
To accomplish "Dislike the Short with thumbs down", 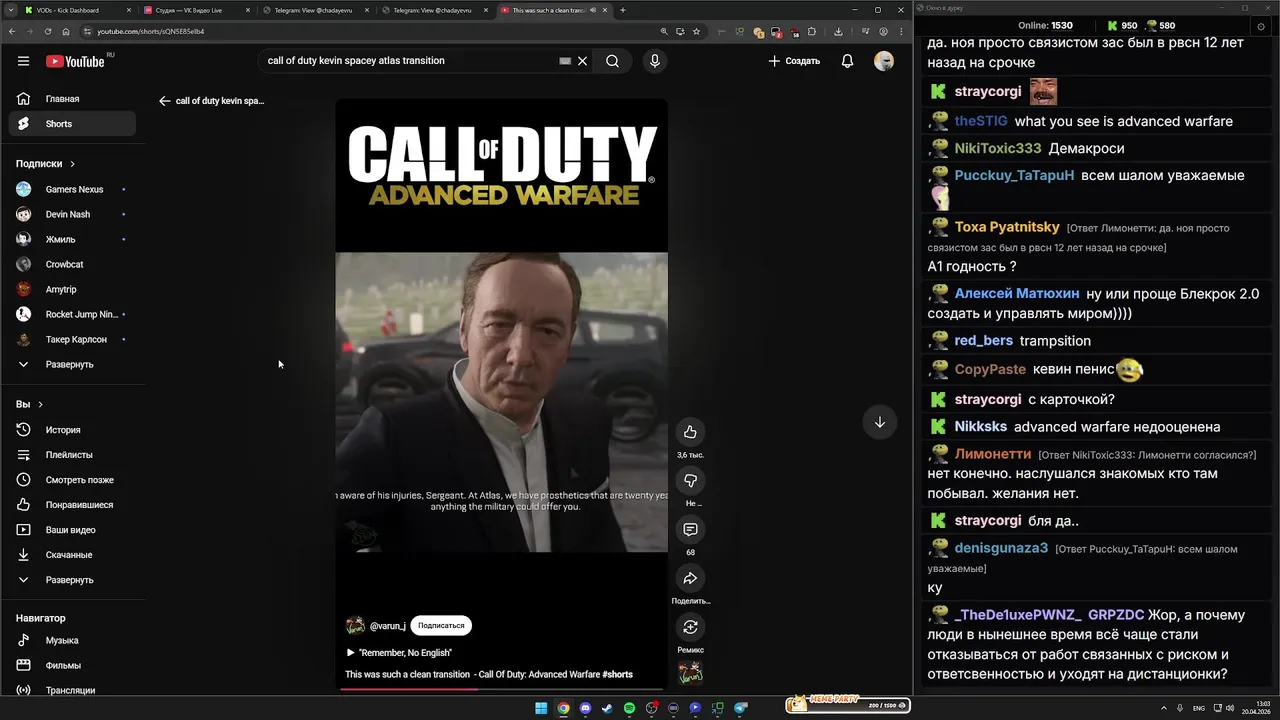I will click(690, 481).
